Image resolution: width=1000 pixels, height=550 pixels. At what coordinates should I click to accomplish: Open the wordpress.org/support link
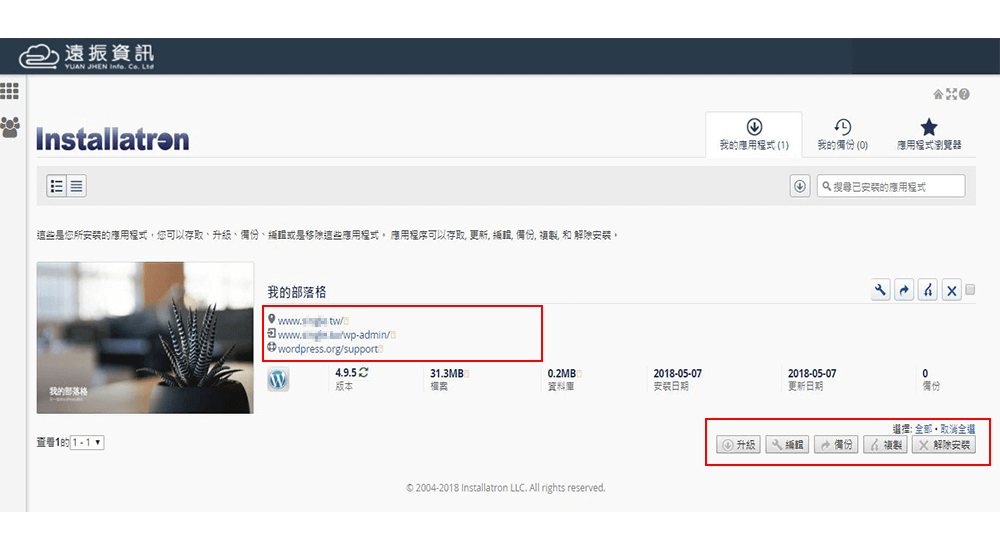click(328, 349)
